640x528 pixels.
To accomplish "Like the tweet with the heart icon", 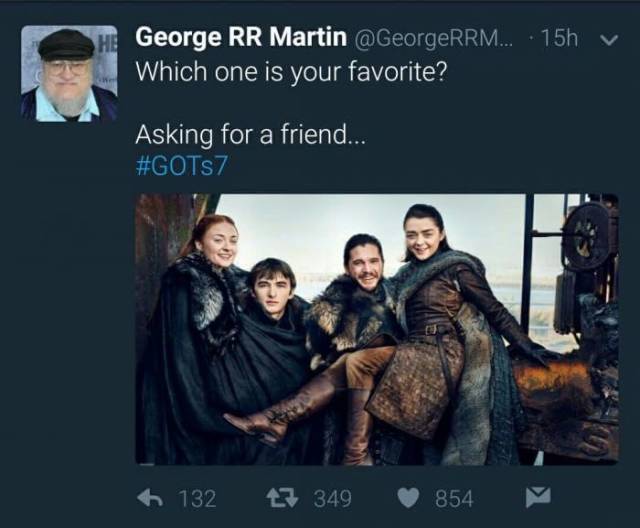I will 408,497.
